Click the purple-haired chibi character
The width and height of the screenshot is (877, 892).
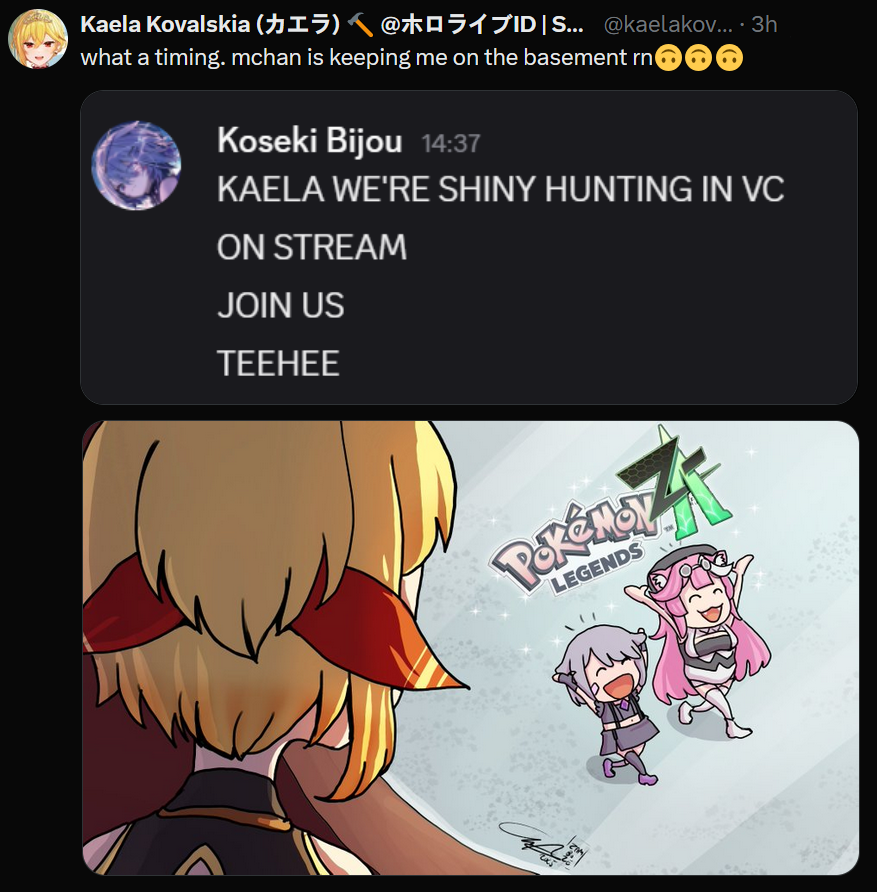tap(604, 703)
